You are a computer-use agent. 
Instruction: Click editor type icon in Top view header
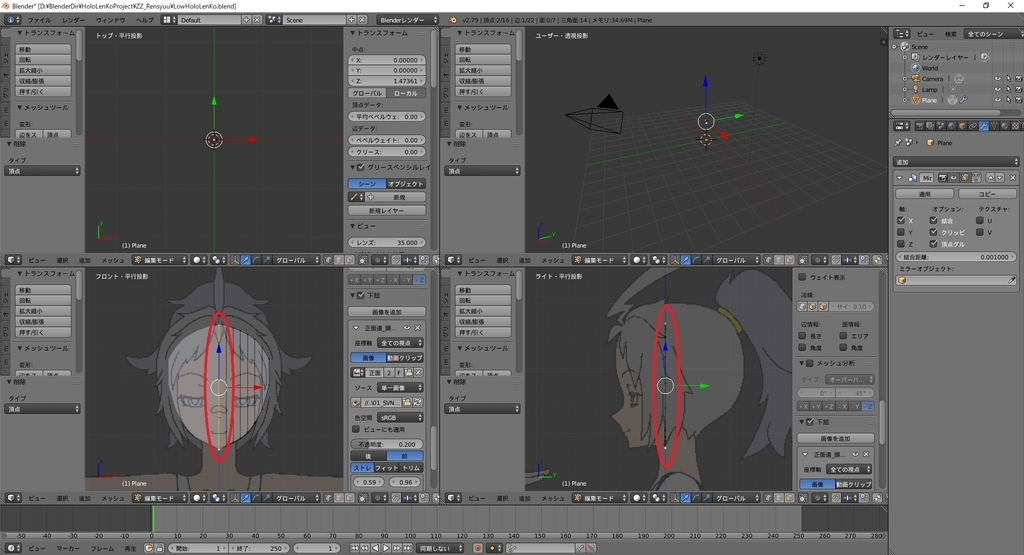tap(13, 260)
